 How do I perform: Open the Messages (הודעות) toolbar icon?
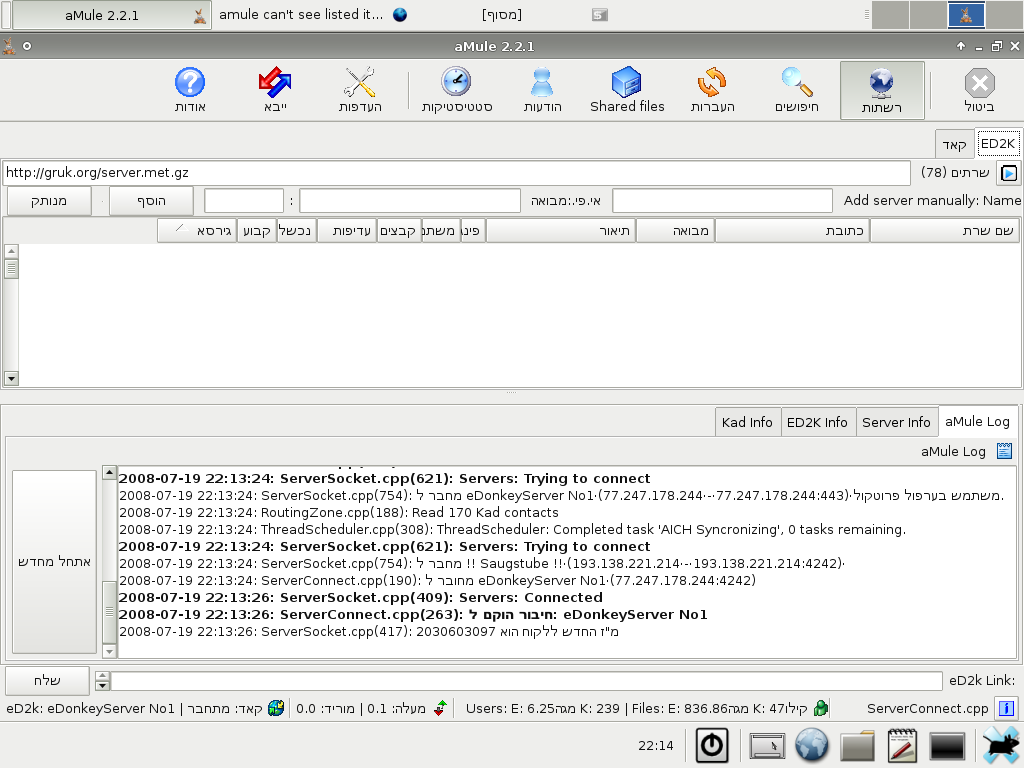[542, 90]
